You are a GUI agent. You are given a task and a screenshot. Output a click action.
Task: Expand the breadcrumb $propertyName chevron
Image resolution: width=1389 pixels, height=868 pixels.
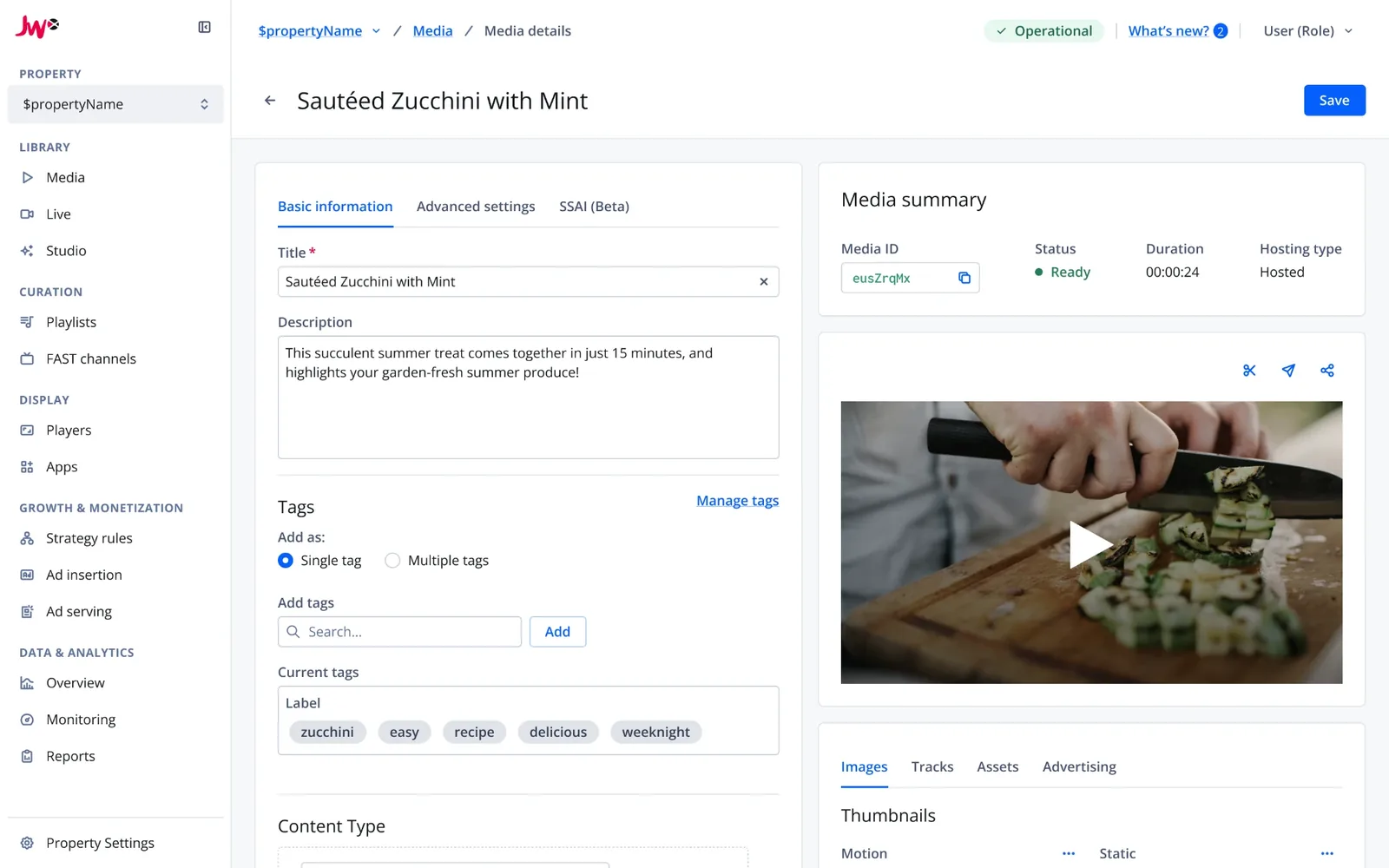point(376,31)
